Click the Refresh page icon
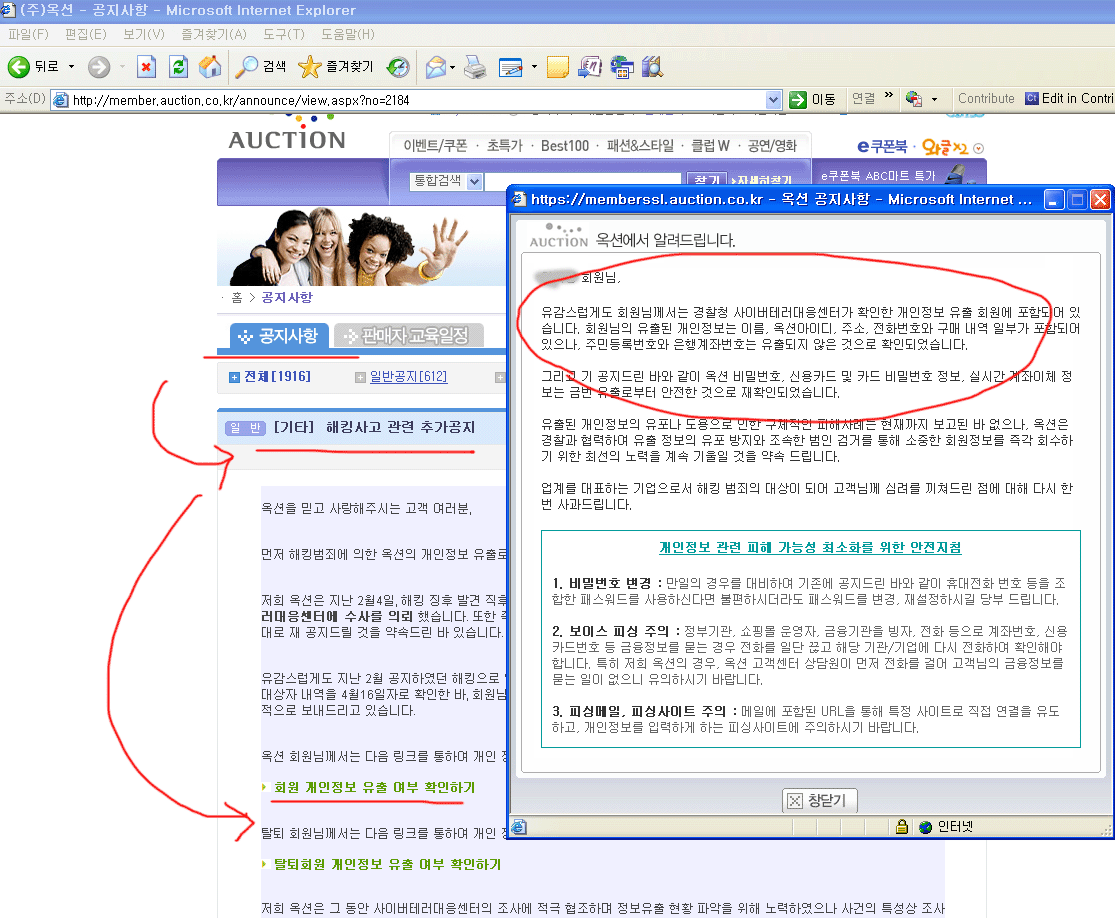Image resolution: width=1115 pixels, height=918 pixels. click(178, 67)
